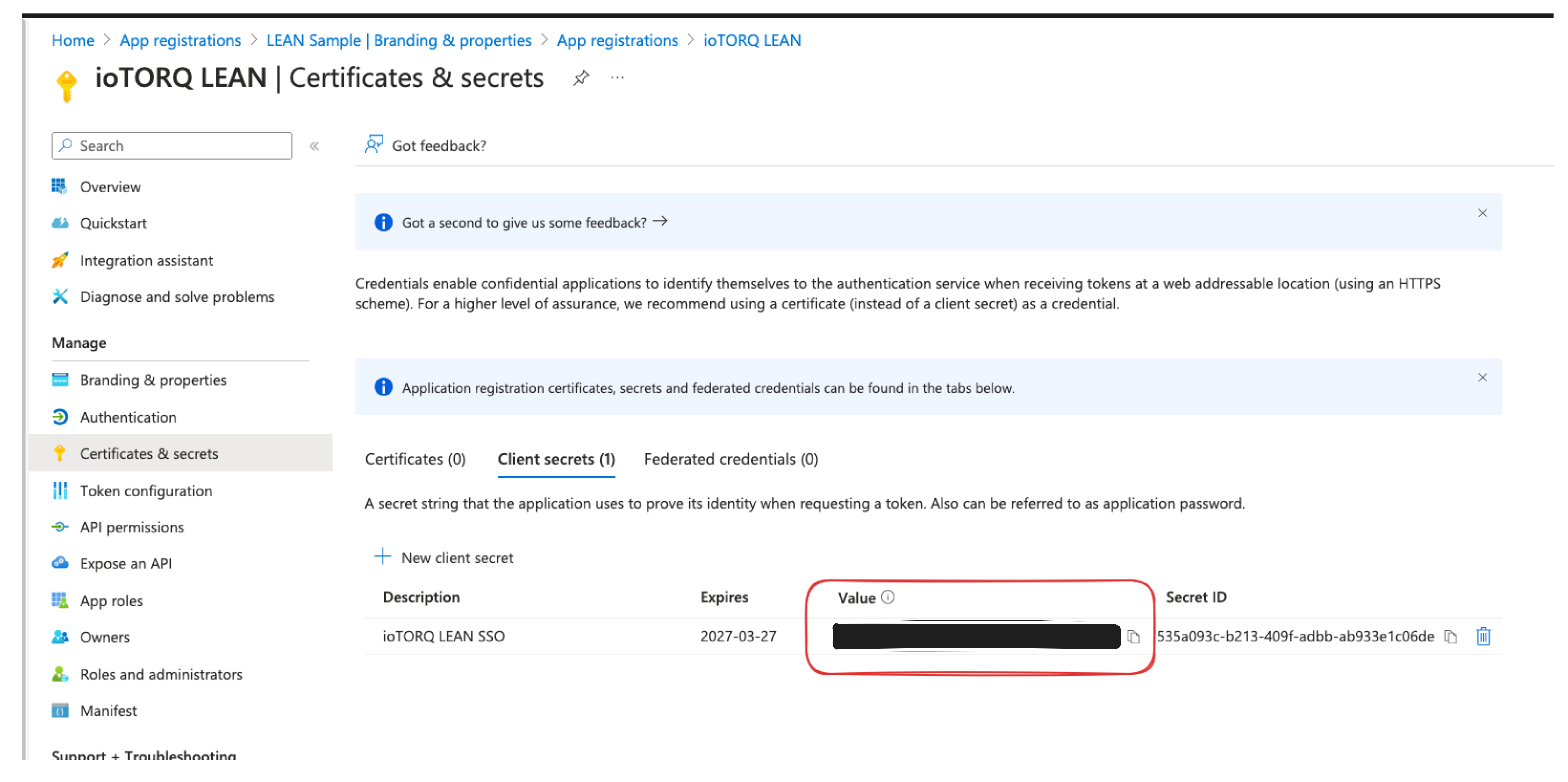Viewport: 1568px width, 782px height.
Task: Dismiss the application registration info banner
Action: (1482, 378)
